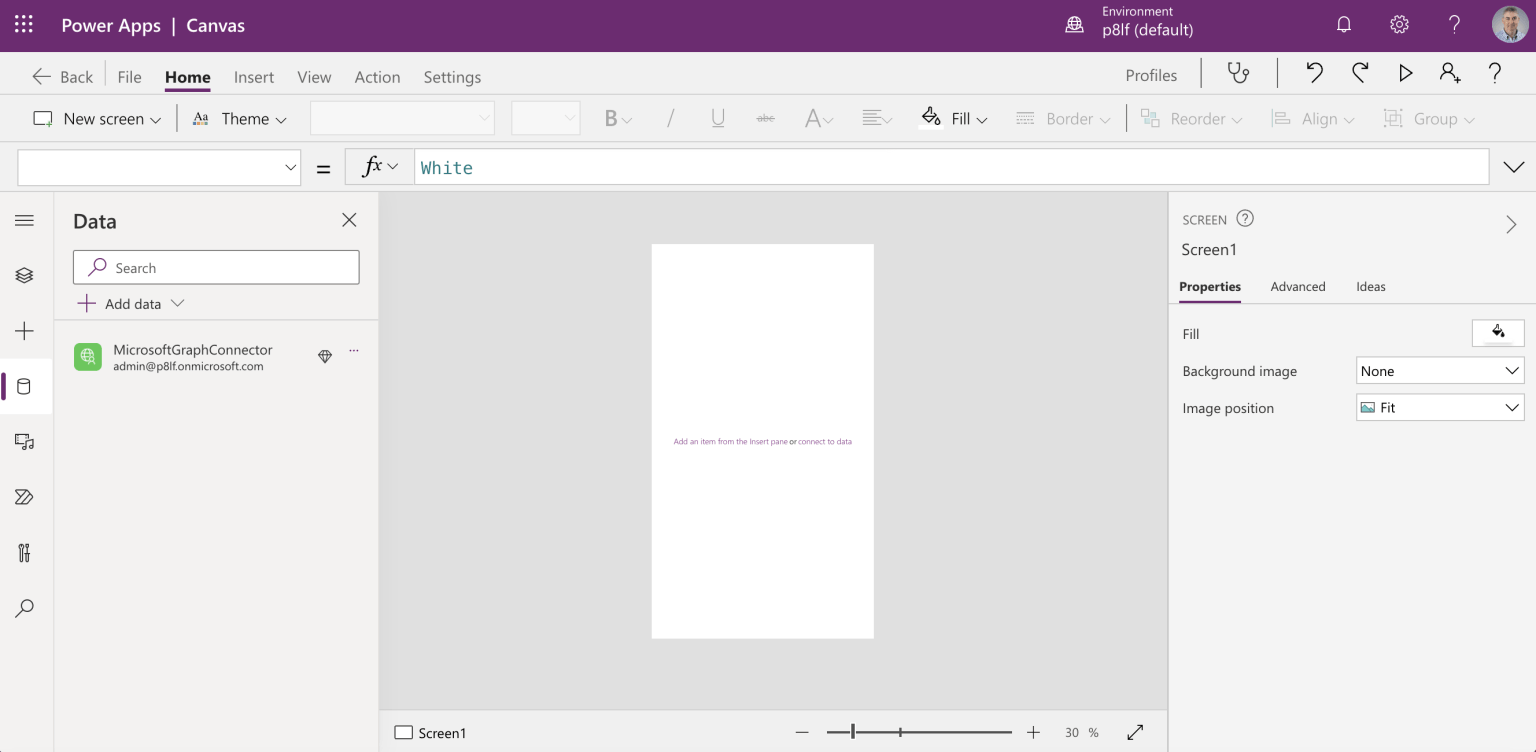The image size is (1536, 752).
Task: Click the Share user icon
Action: click(x=1450, y=73)
